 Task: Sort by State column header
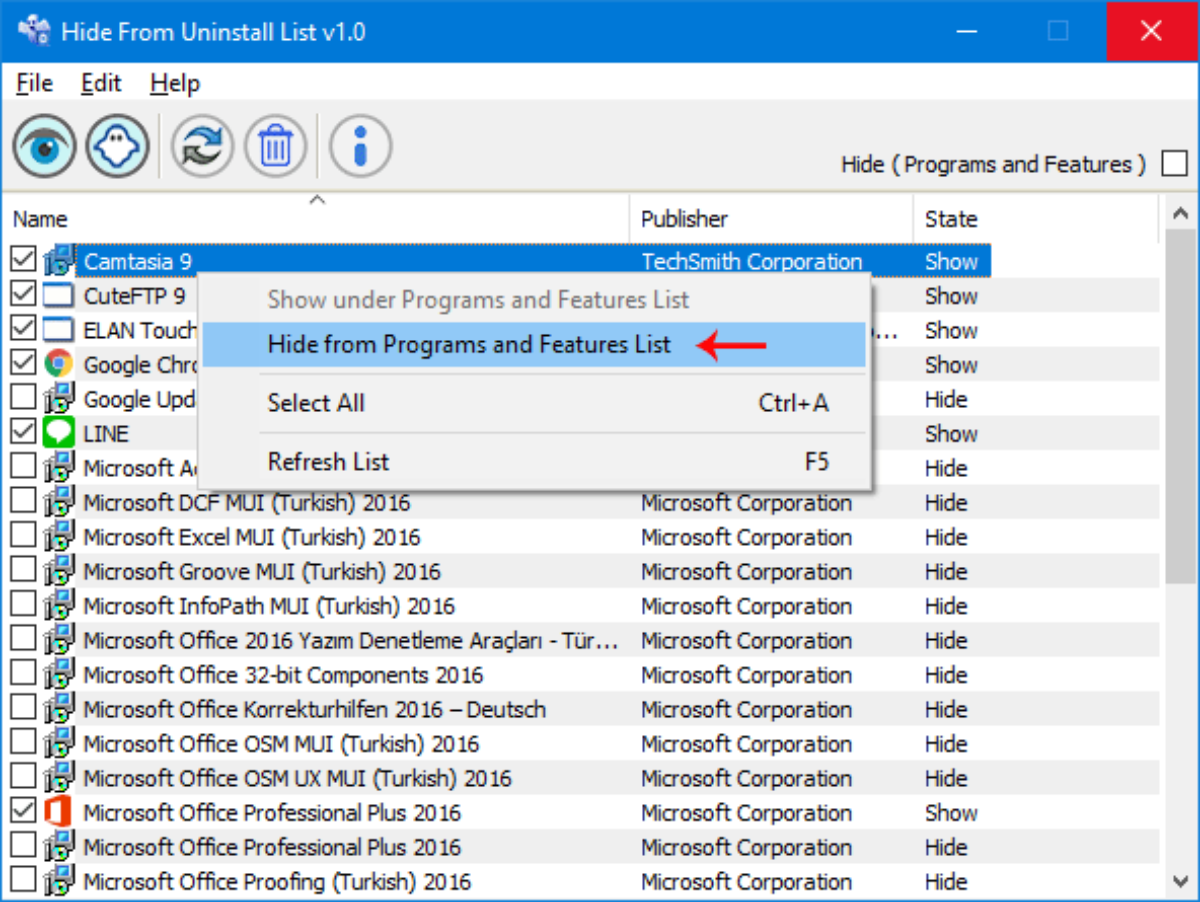(x=950, y=219)
